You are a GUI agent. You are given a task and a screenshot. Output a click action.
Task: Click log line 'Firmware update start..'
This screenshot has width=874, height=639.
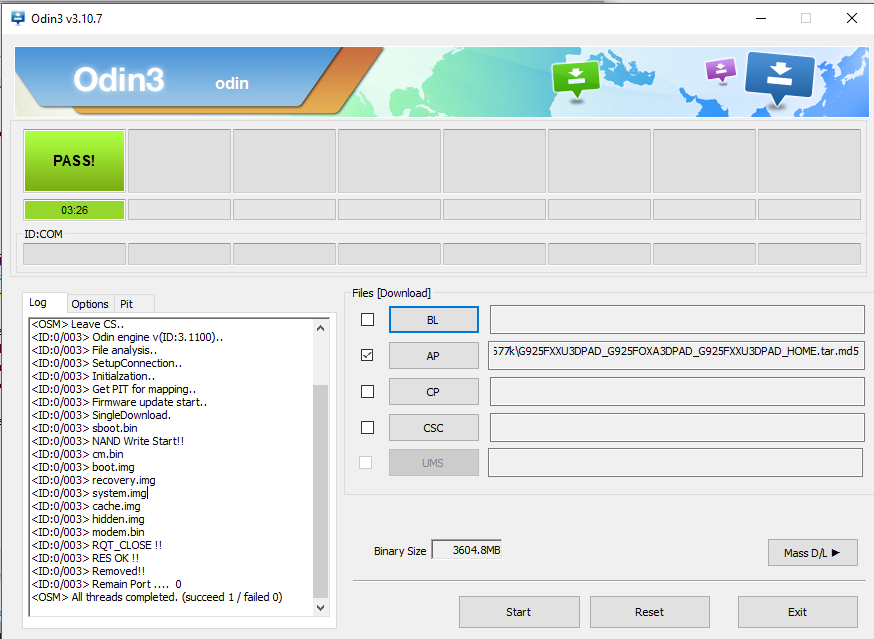(119, 402)
